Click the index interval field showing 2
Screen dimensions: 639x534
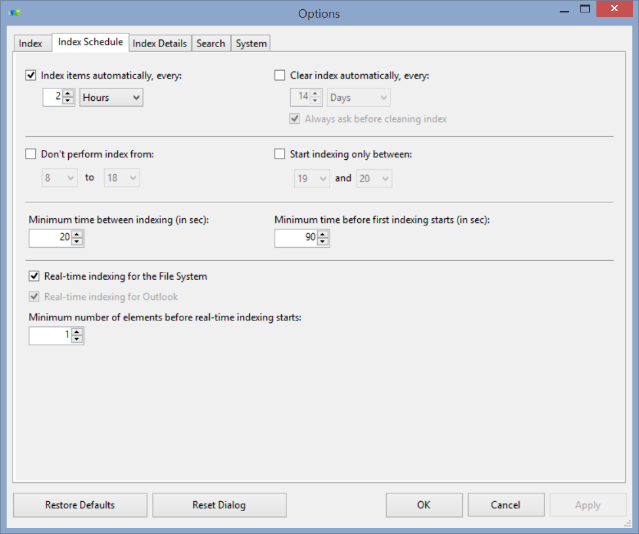(x=53, y=97)
